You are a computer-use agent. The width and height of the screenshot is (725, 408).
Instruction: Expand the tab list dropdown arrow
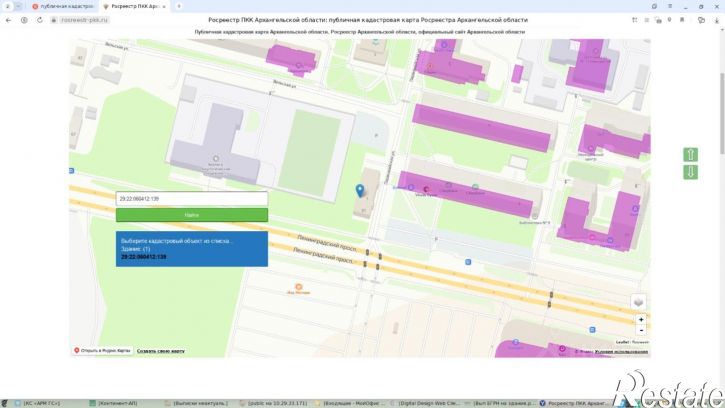18,6
